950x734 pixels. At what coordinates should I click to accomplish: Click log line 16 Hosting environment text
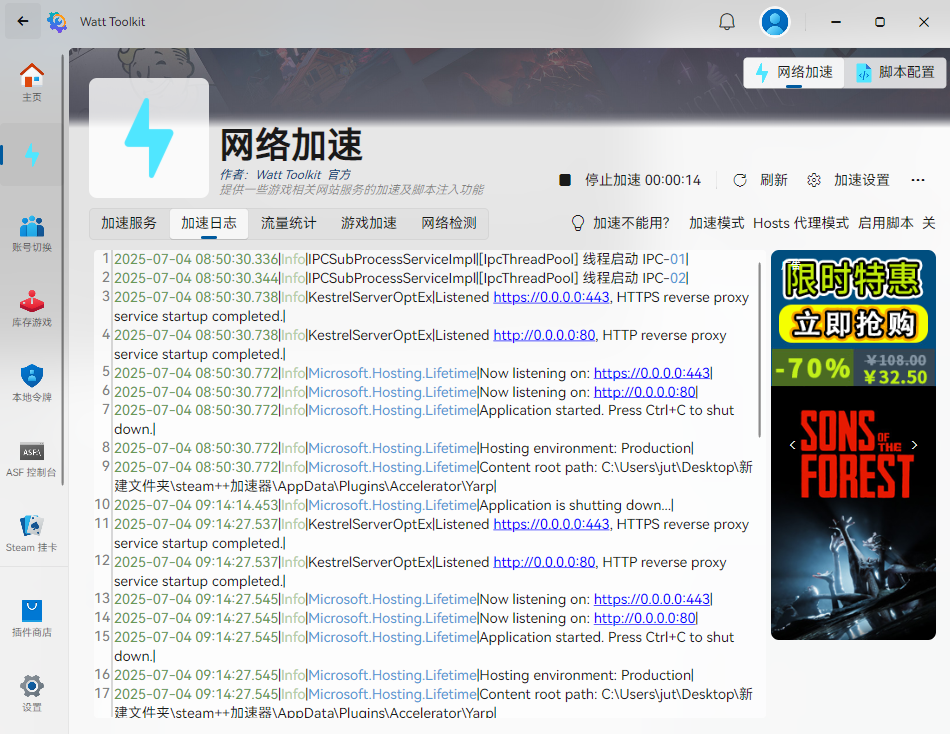point(586,675)
